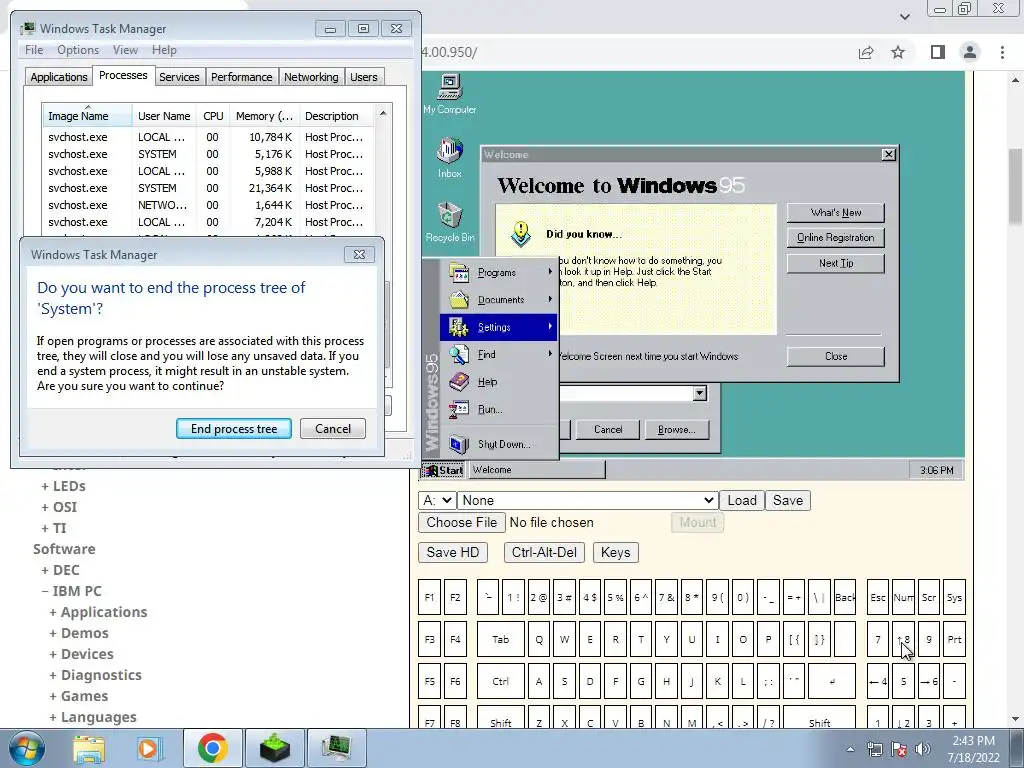Open the Inbox desktop icon
Viewport: 1024px width, 768px height.
pyautogui.click(x=449, y=159)
